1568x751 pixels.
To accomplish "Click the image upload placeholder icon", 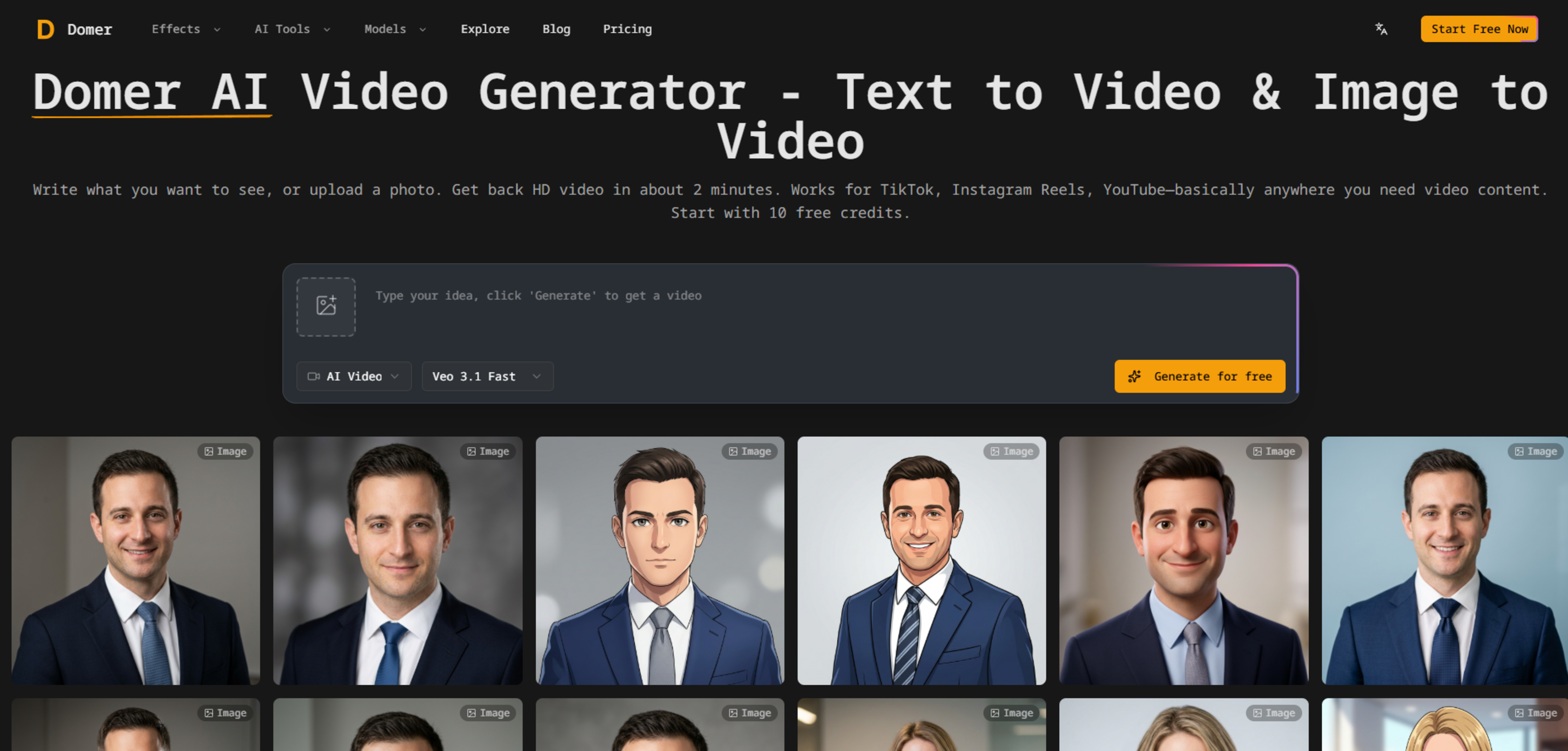I will (x=326, y=306).
